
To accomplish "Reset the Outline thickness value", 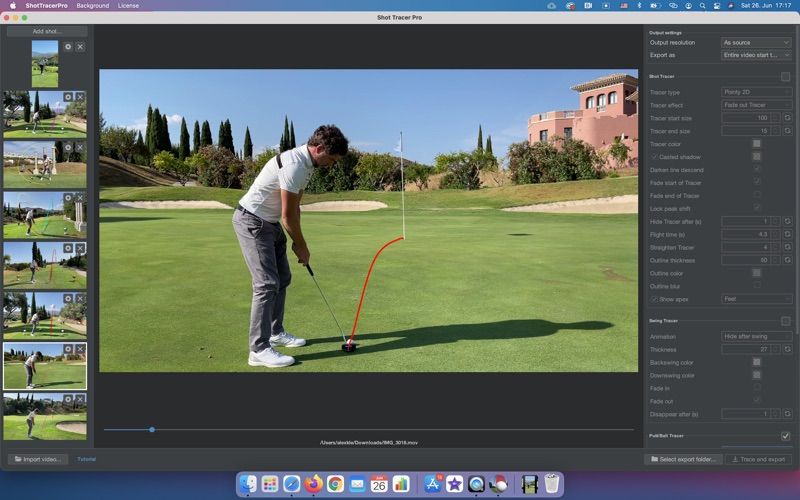I will tap(787, 260).
